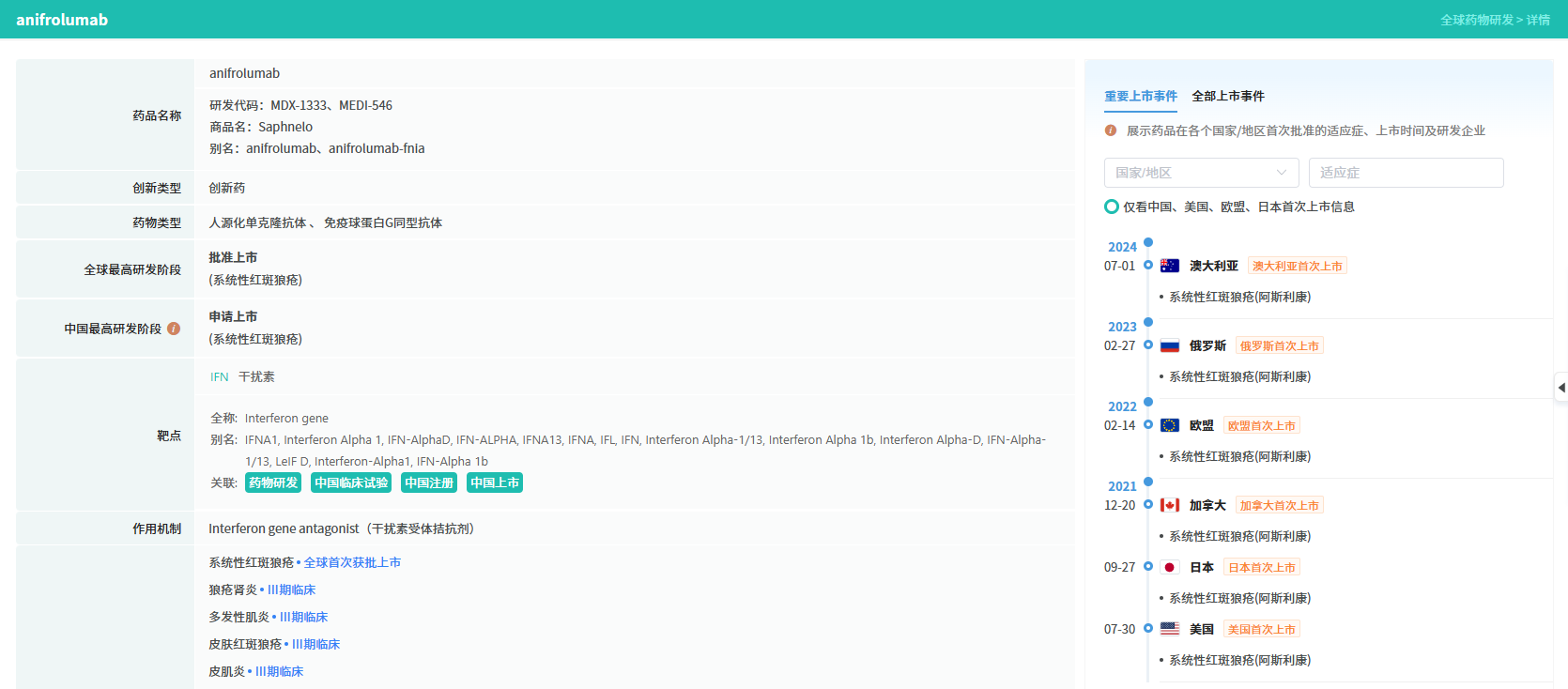Viewport: 1568px width, 689px height.
Task: Toggle 仅看中国、美国、欧盟、日本首次上市信息 filter
Action: click(1112, 207)
